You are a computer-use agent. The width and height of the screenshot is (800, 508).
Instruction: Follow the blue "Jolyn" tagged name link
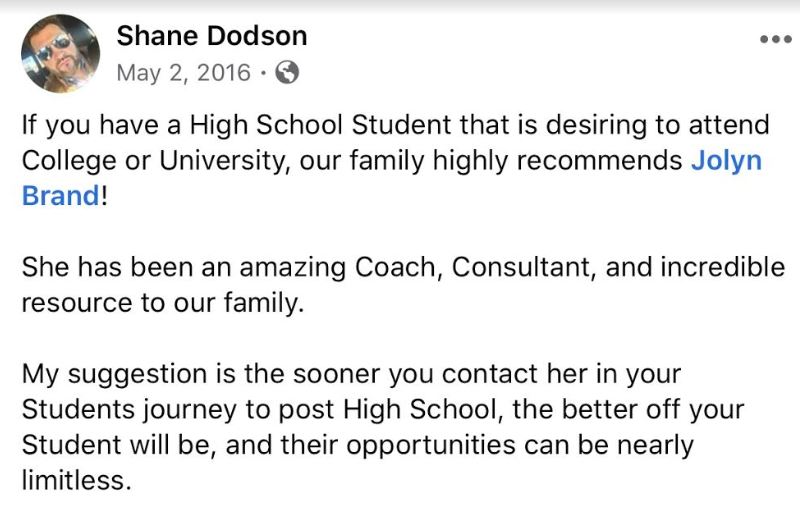click(x=727, y=161)
